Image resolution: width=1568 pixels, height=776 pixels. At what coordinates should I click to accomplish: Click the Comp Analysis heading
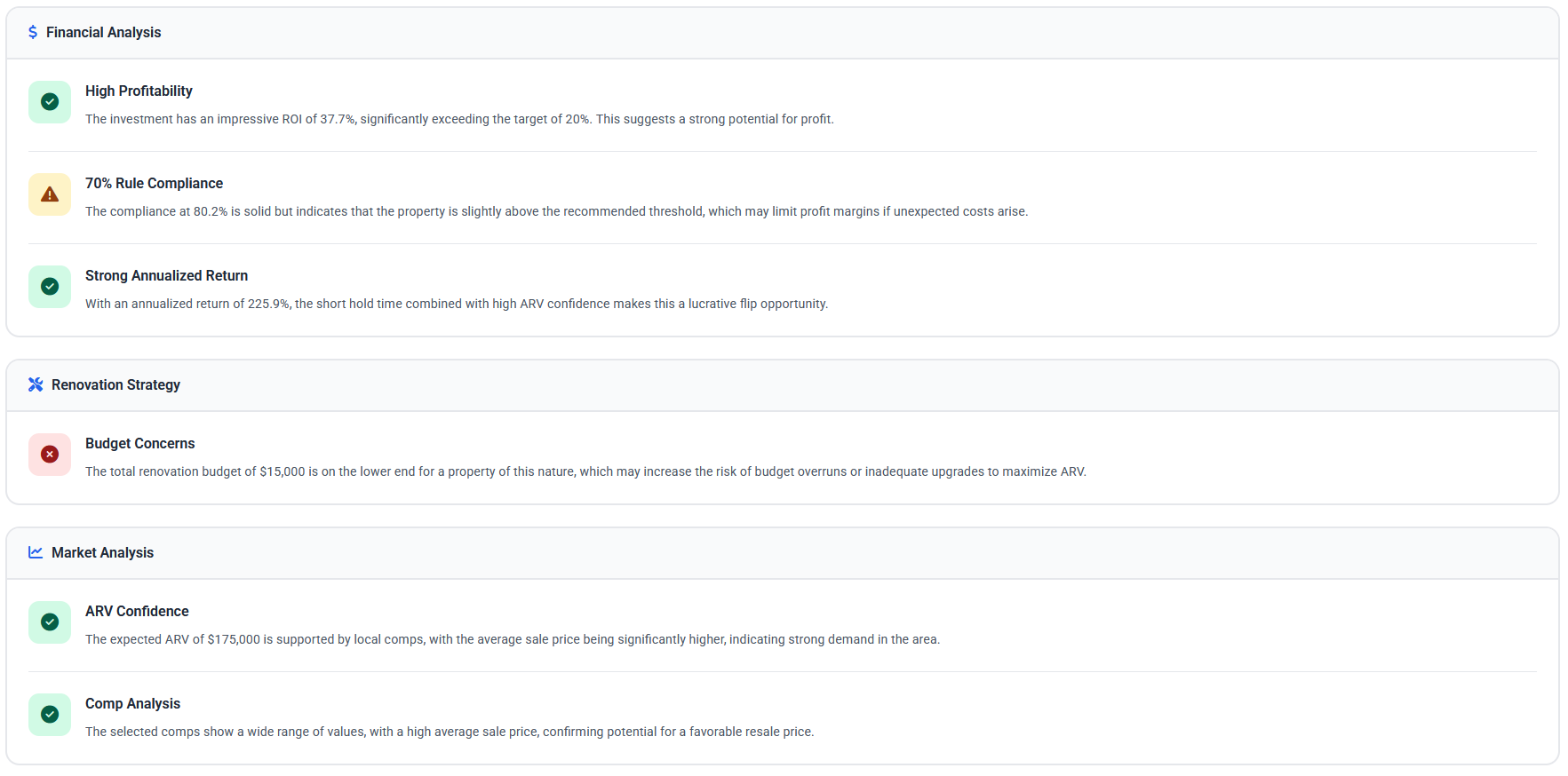coord(132,703)
